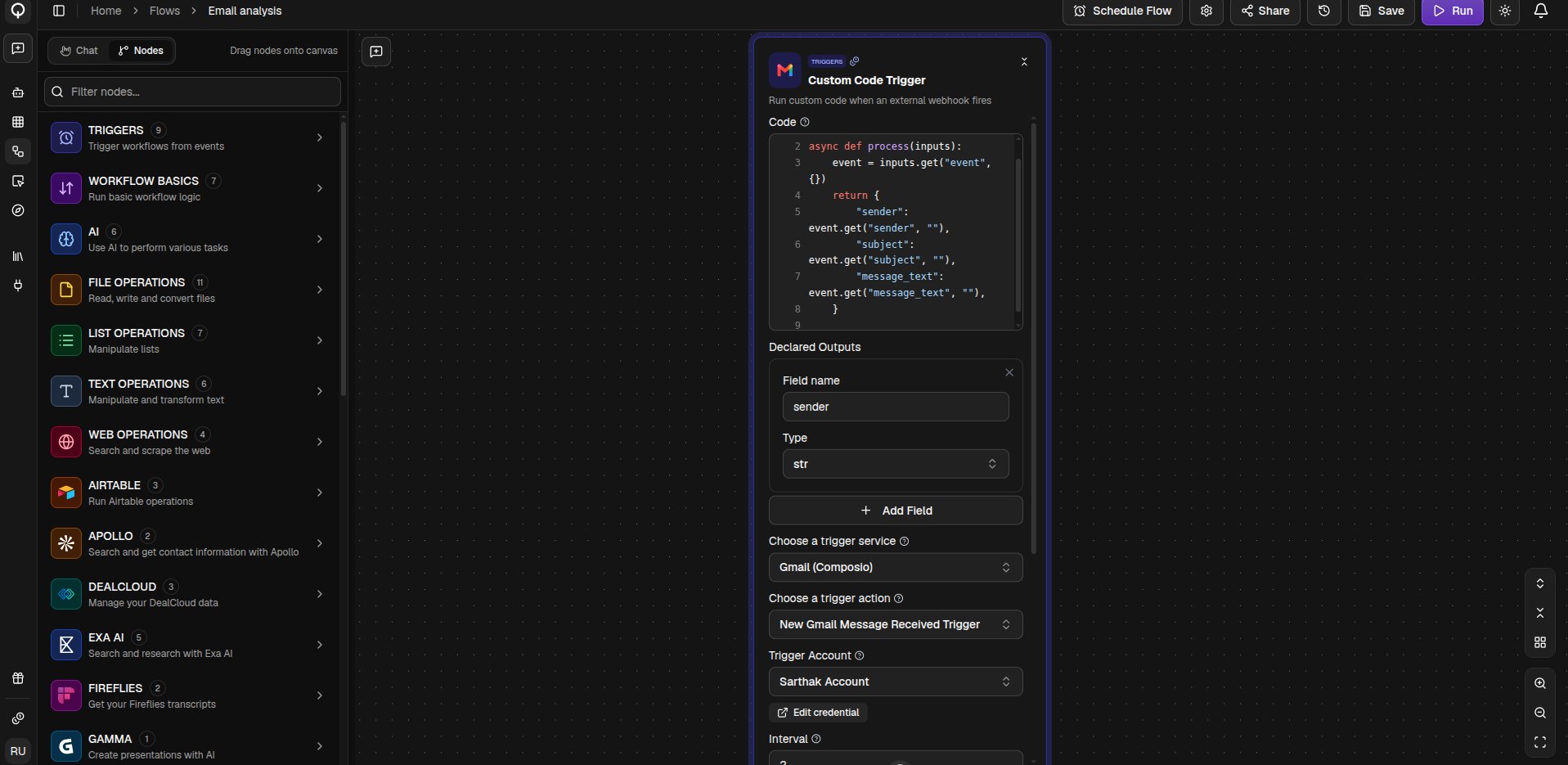Click the DEALCLOUD logo icon
This screenshot has height=765, width=1568.
(66, 594)
